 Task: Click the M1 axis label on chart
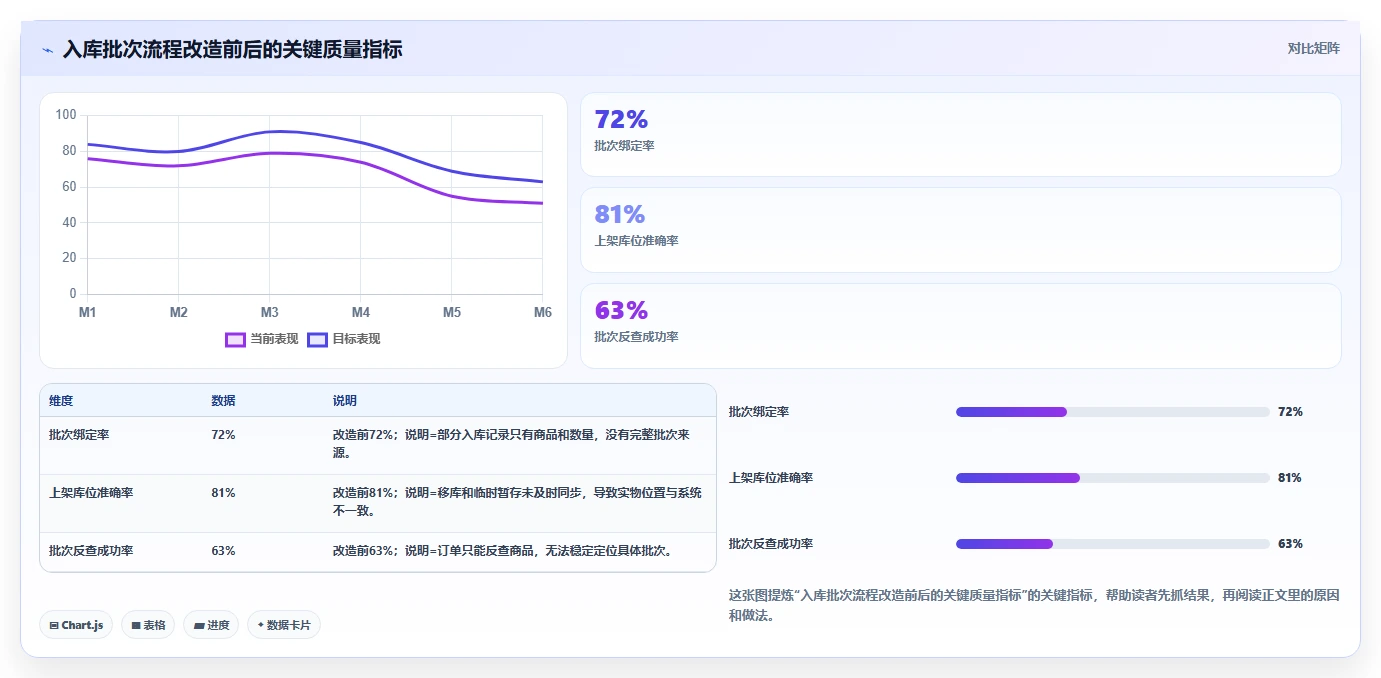click(88, 313)
